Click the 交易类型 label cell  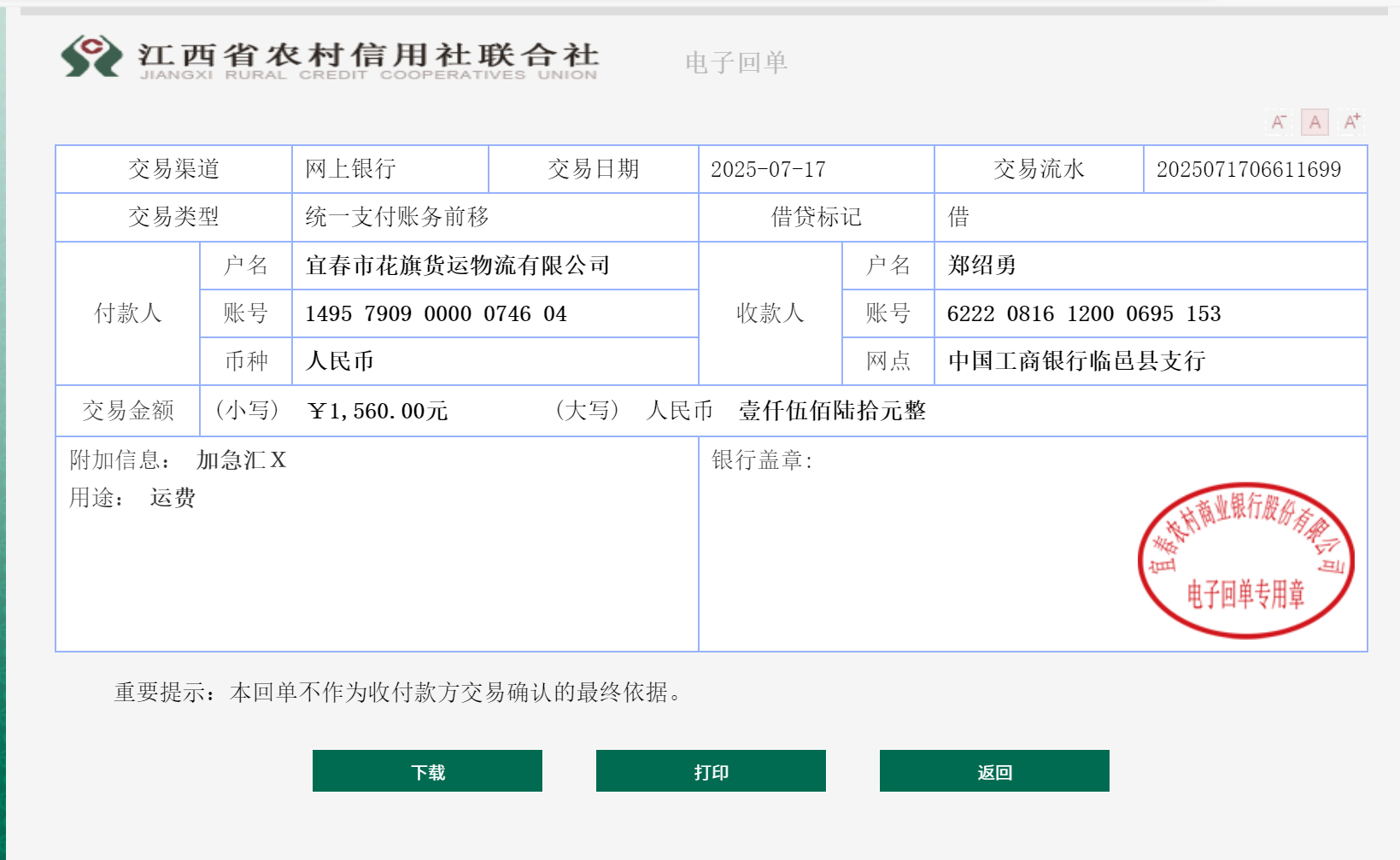click(174, 217)
